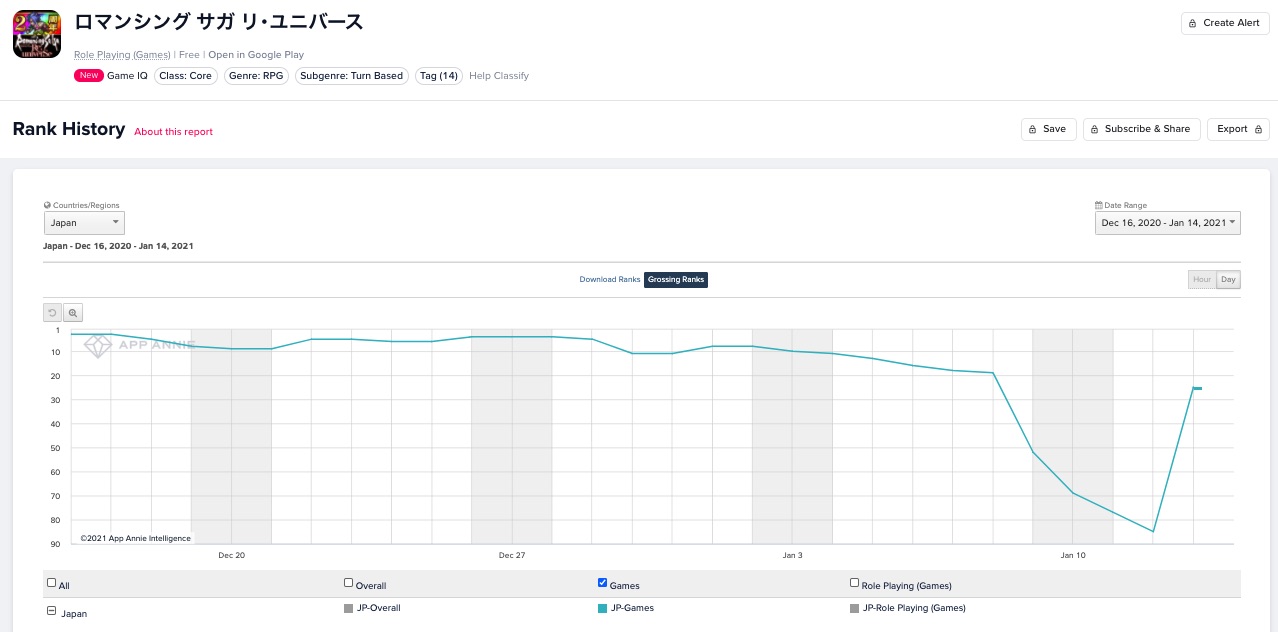1278x632 pixels.
Task: Open the Role Playing (Games) category link
Action: pos(122,55)
